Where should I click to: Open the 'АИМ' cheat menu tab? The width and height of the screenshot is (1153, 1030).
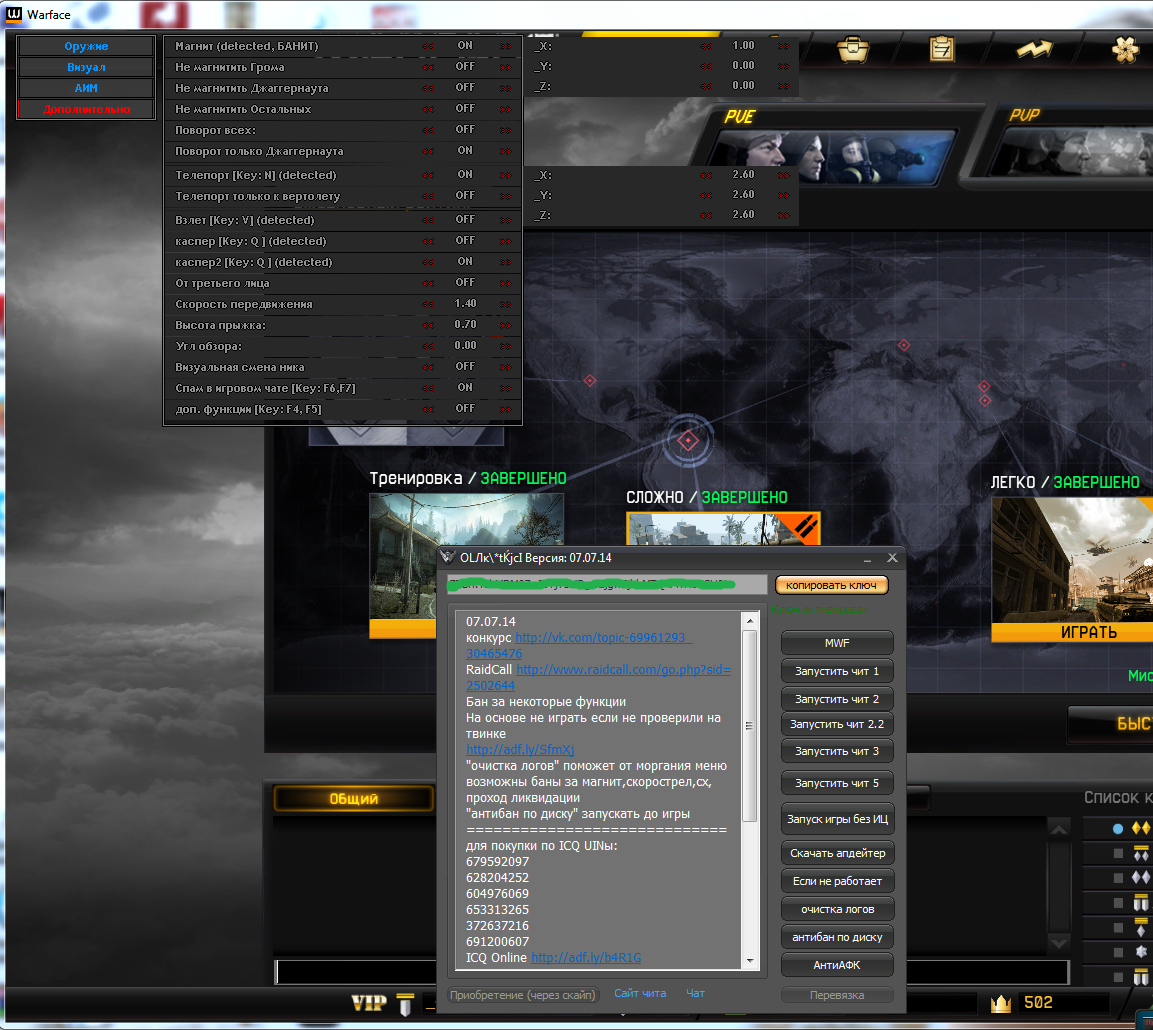click(86, 87)
